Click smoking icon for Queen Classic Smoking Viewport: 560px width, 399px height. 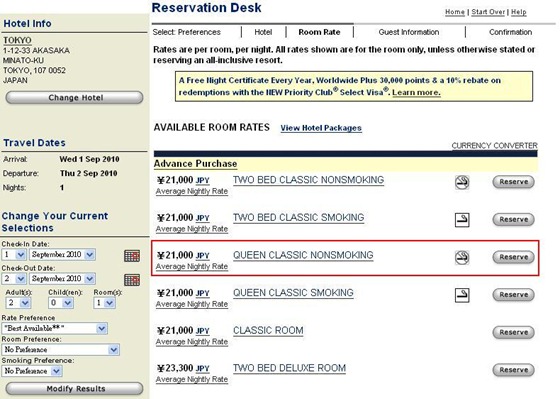[462, 295]
